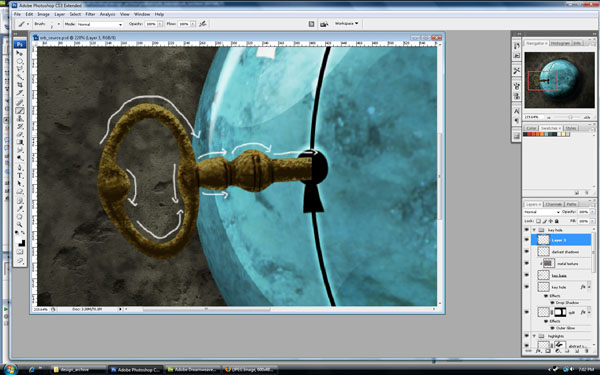Hide the key base layer
Screen dimensions: 600x375
(x=527, y=275)
